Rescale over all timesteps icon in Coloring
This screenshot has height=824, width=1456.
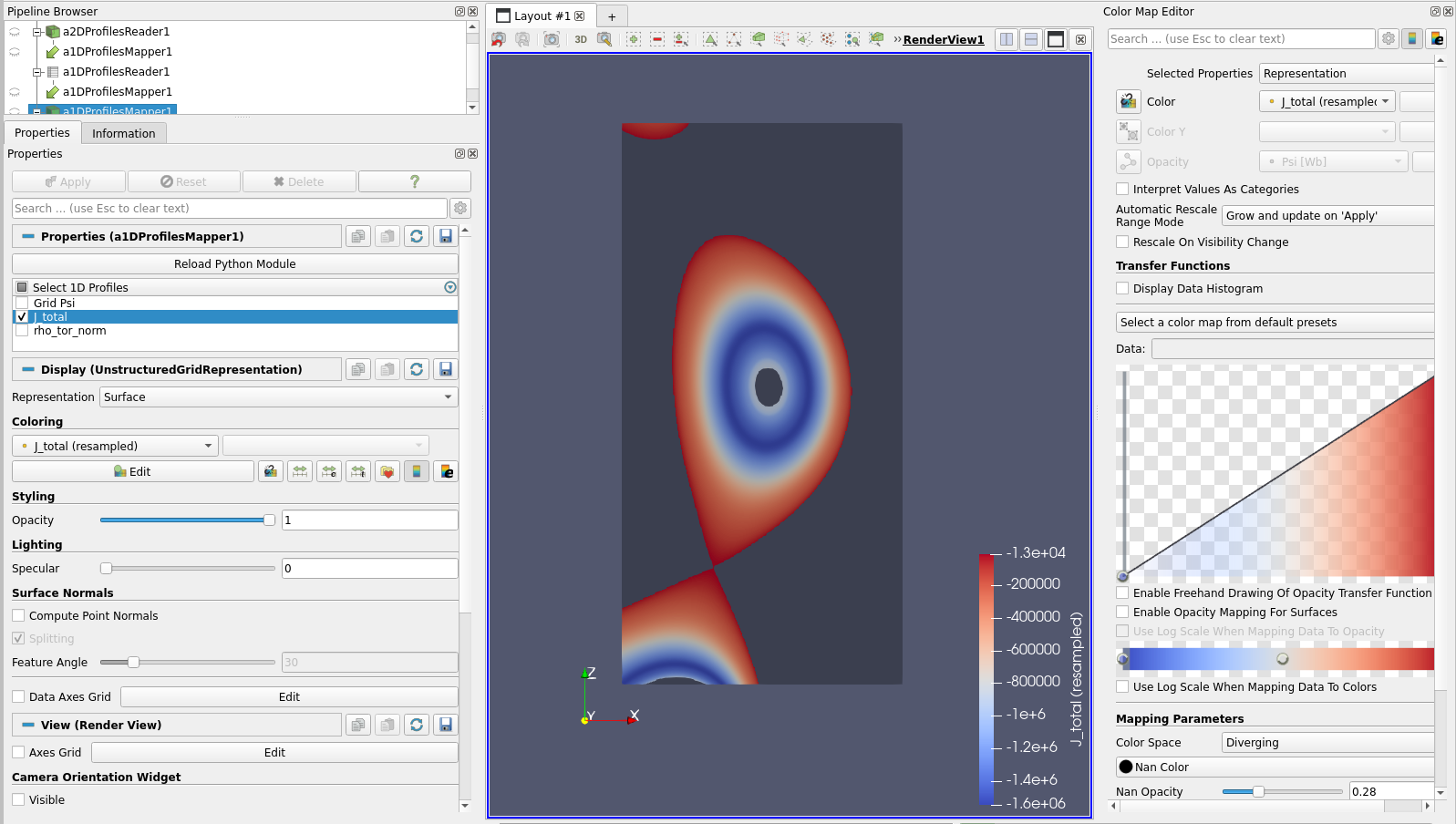click(358, 471)
